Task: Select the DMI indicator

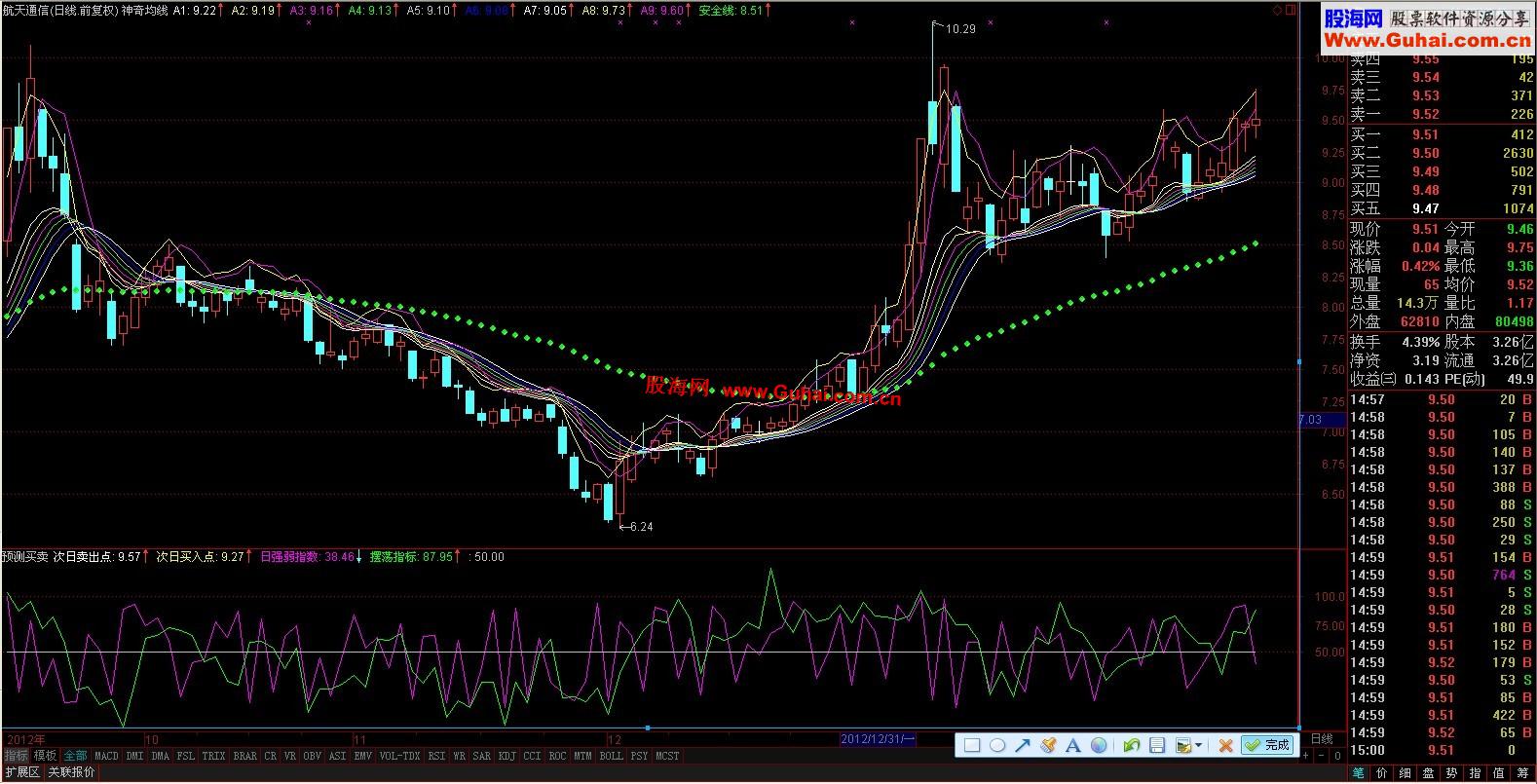Action: coord(134,756)
